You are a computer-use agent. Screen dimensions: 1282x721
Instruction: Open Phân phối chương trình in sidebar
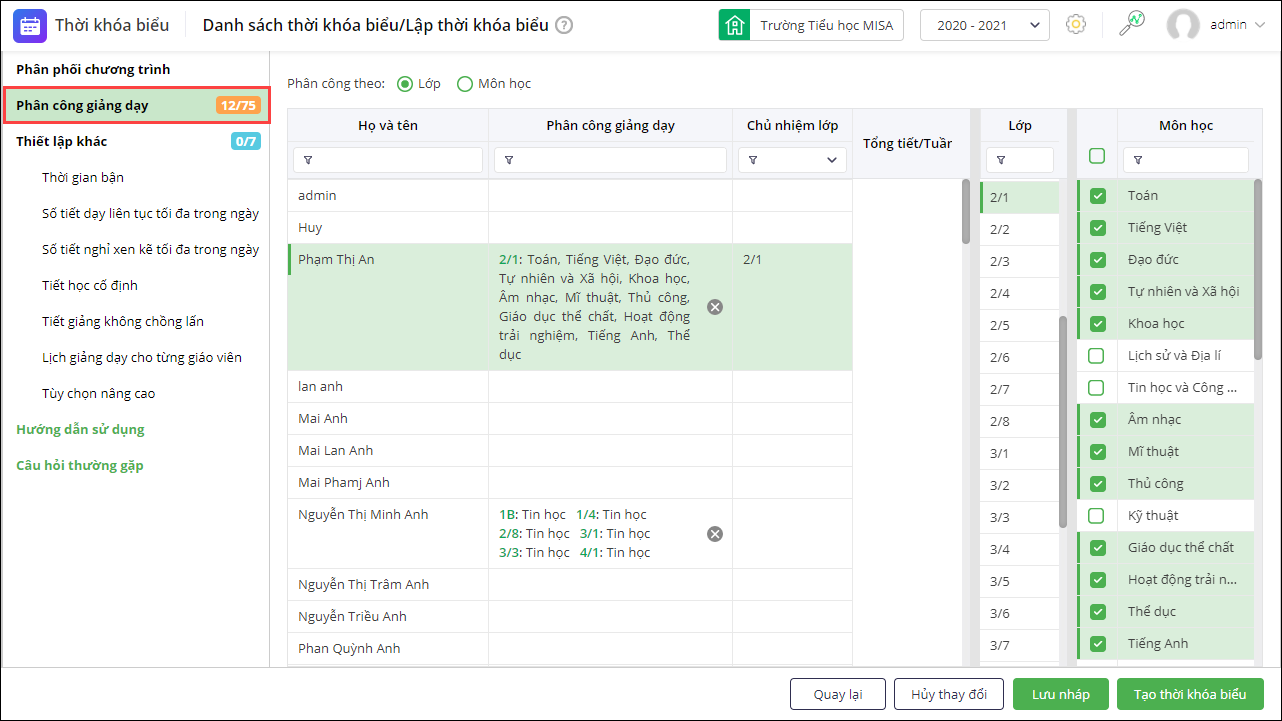[93, 69]
